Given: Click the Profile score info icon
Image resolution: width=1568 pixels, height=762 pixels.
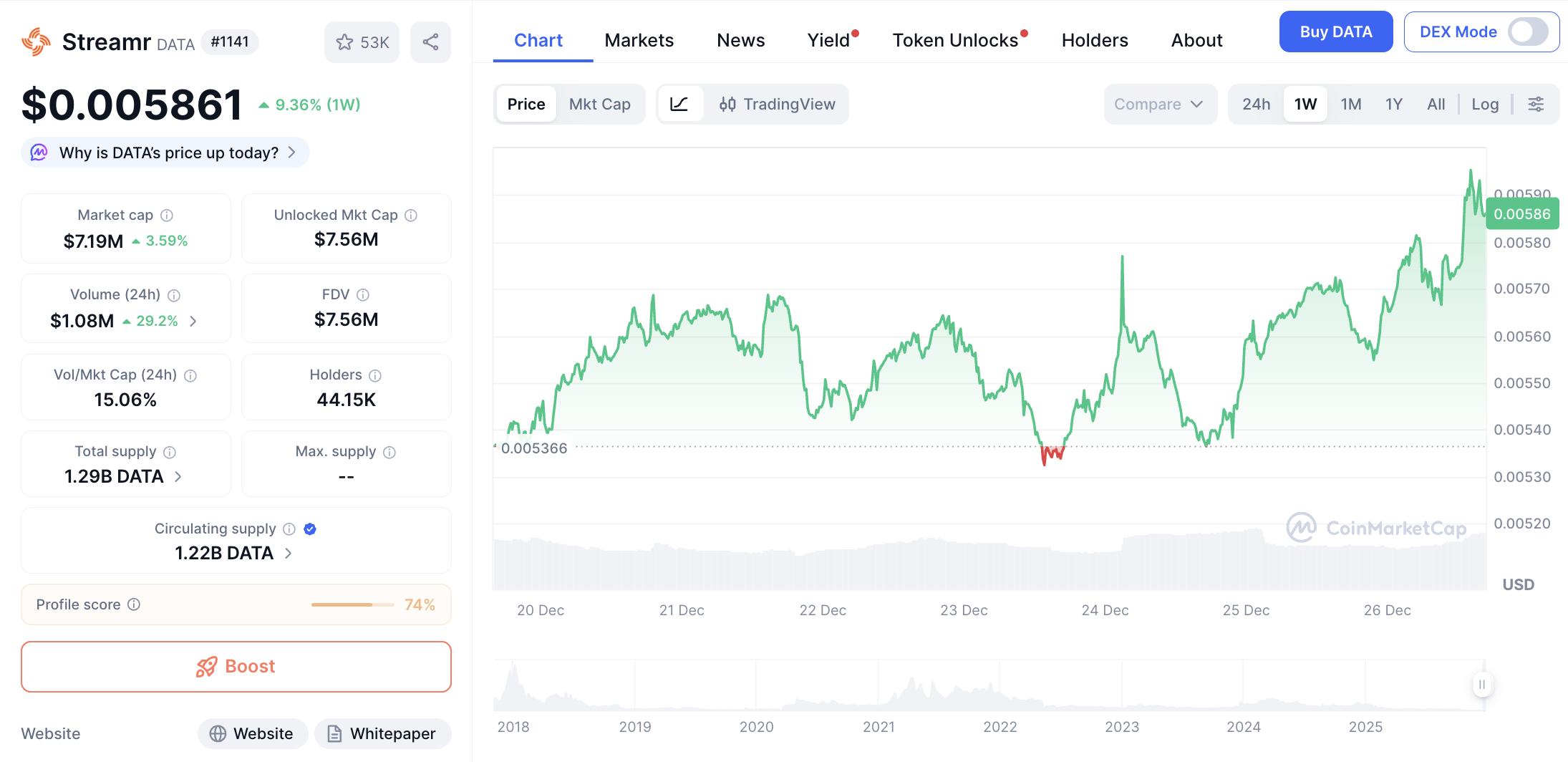Looking at the screenshot, I should tap(134, 604).
